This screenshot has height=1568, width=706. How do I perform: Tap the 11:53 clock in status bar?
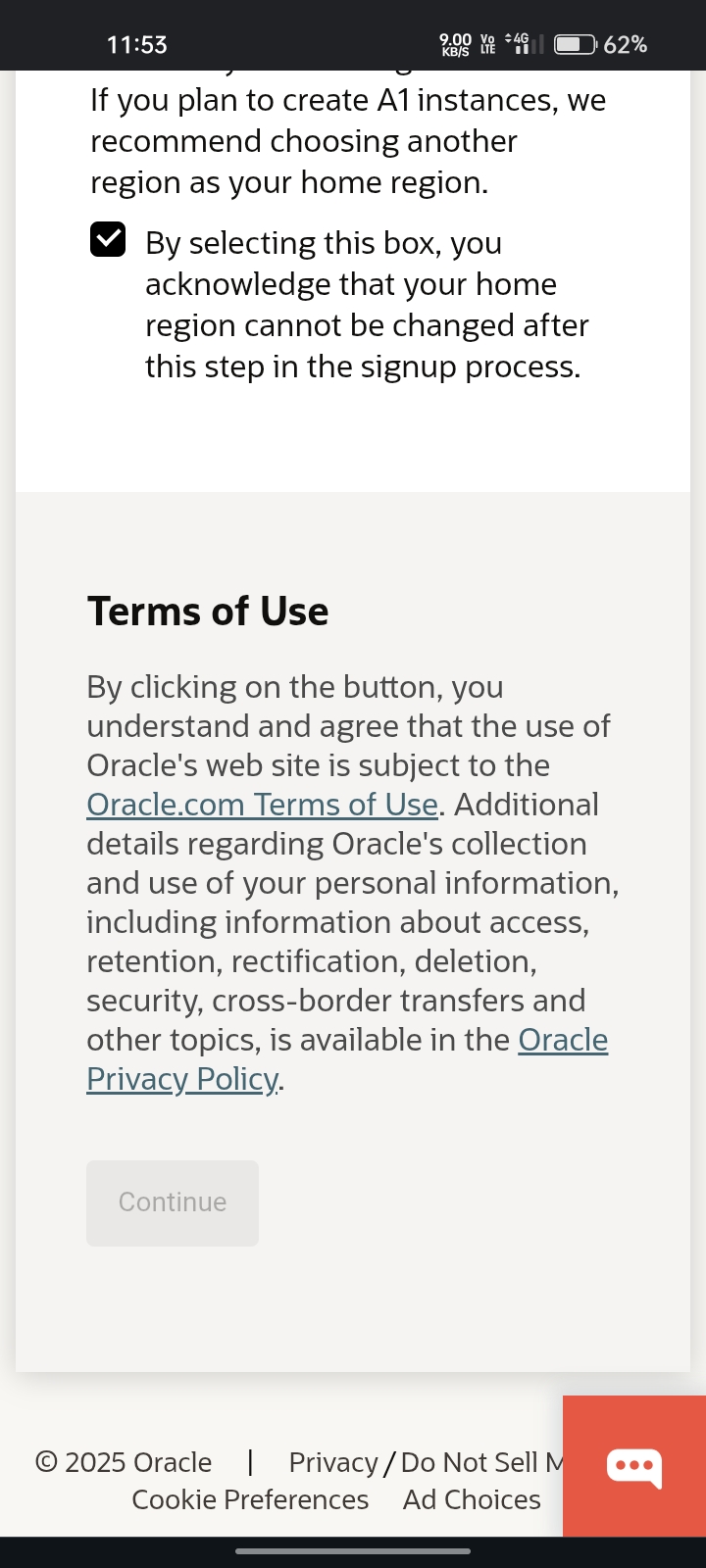click(x=136, y=44)
